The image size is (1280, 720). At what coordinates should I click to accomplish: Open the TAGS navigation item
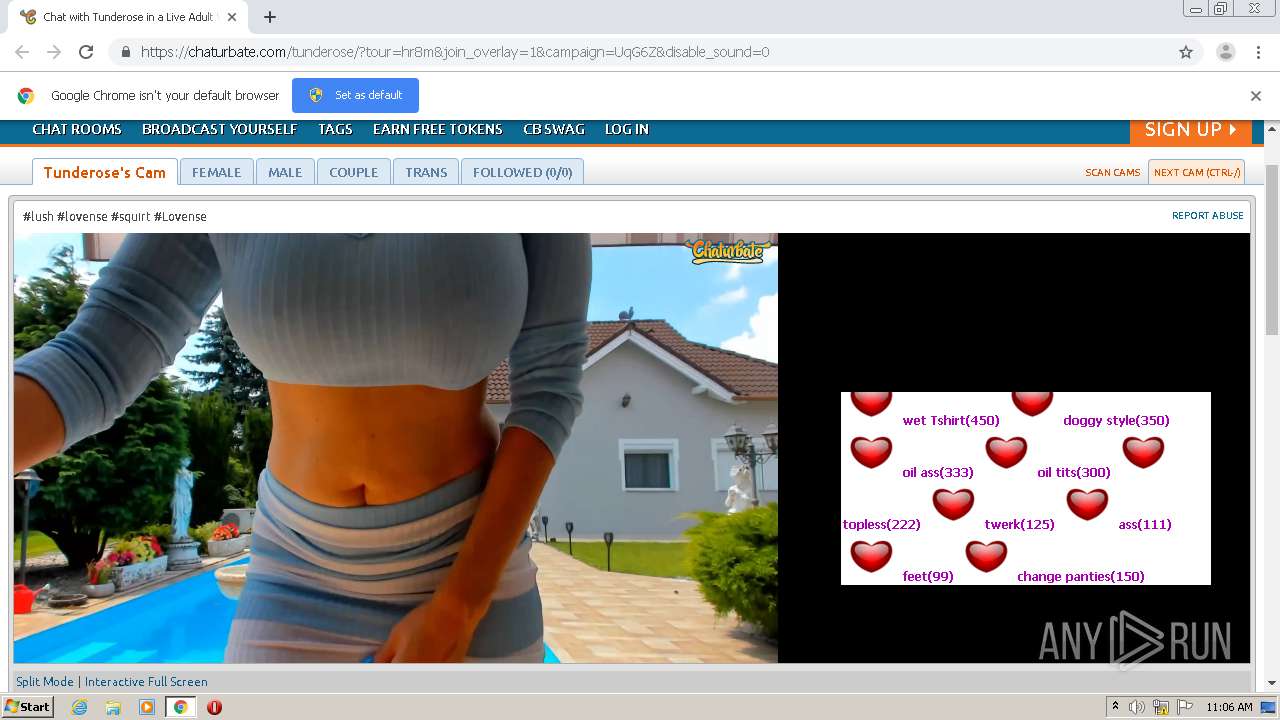coord(335,129)
